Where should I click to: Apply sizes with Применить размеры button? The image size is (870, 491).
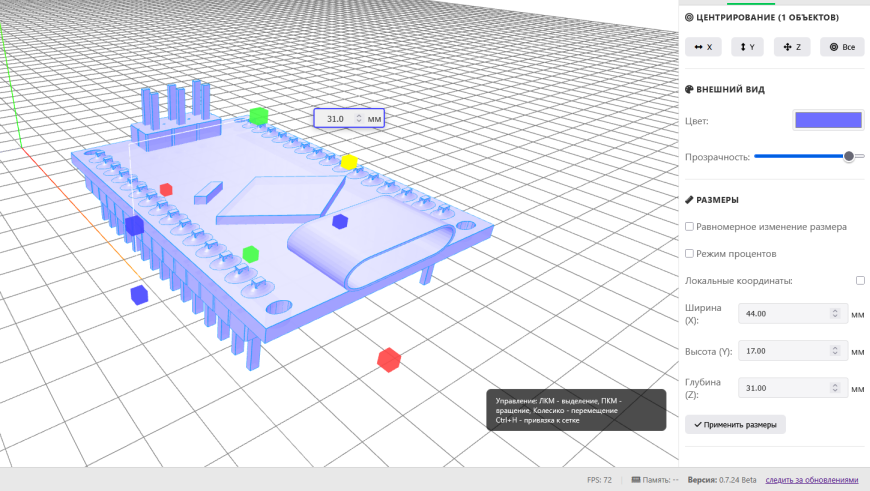click(x=735, y=424)
